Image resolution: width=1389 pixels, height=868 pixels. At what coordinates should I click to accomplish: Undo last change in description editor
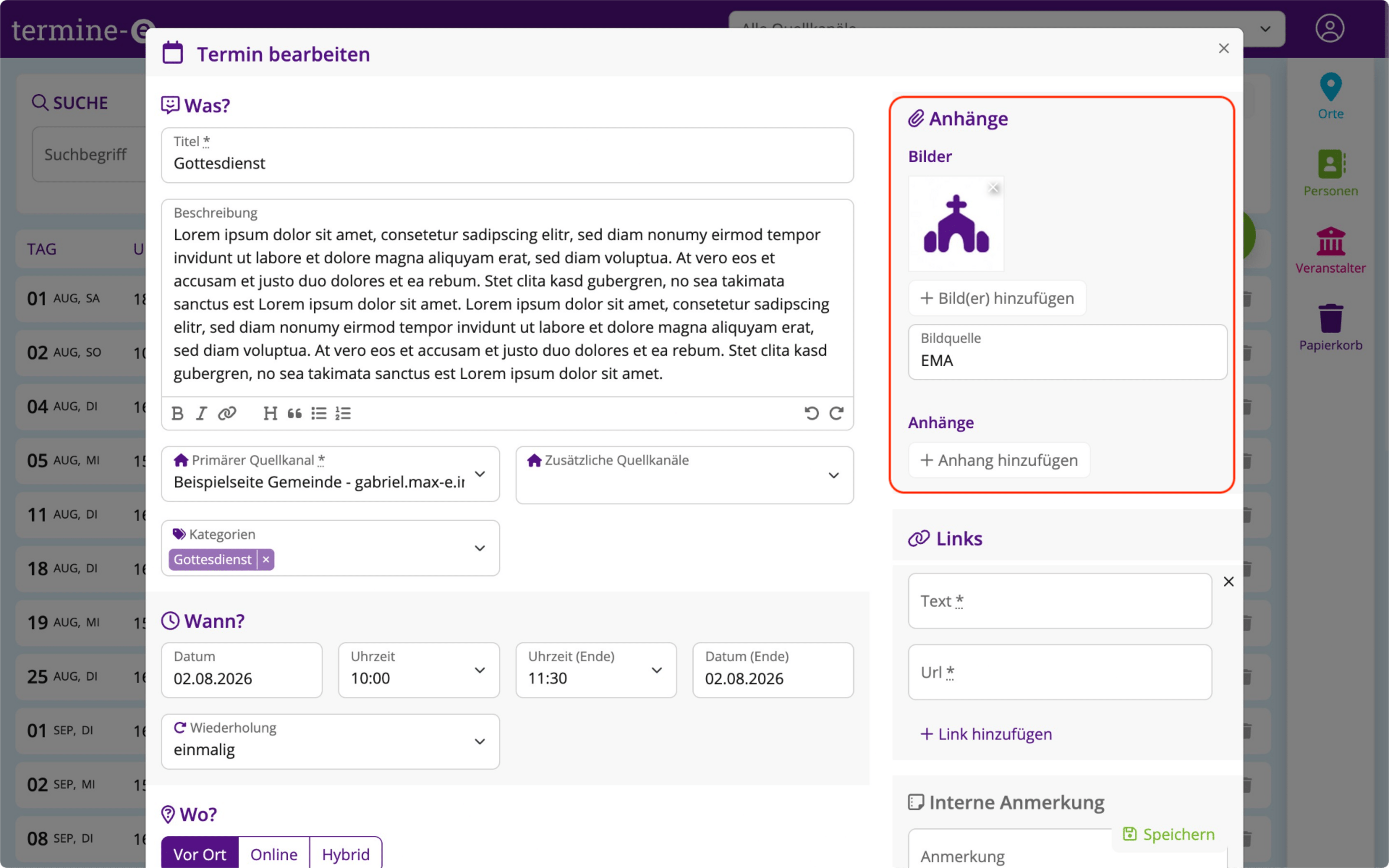811,413
